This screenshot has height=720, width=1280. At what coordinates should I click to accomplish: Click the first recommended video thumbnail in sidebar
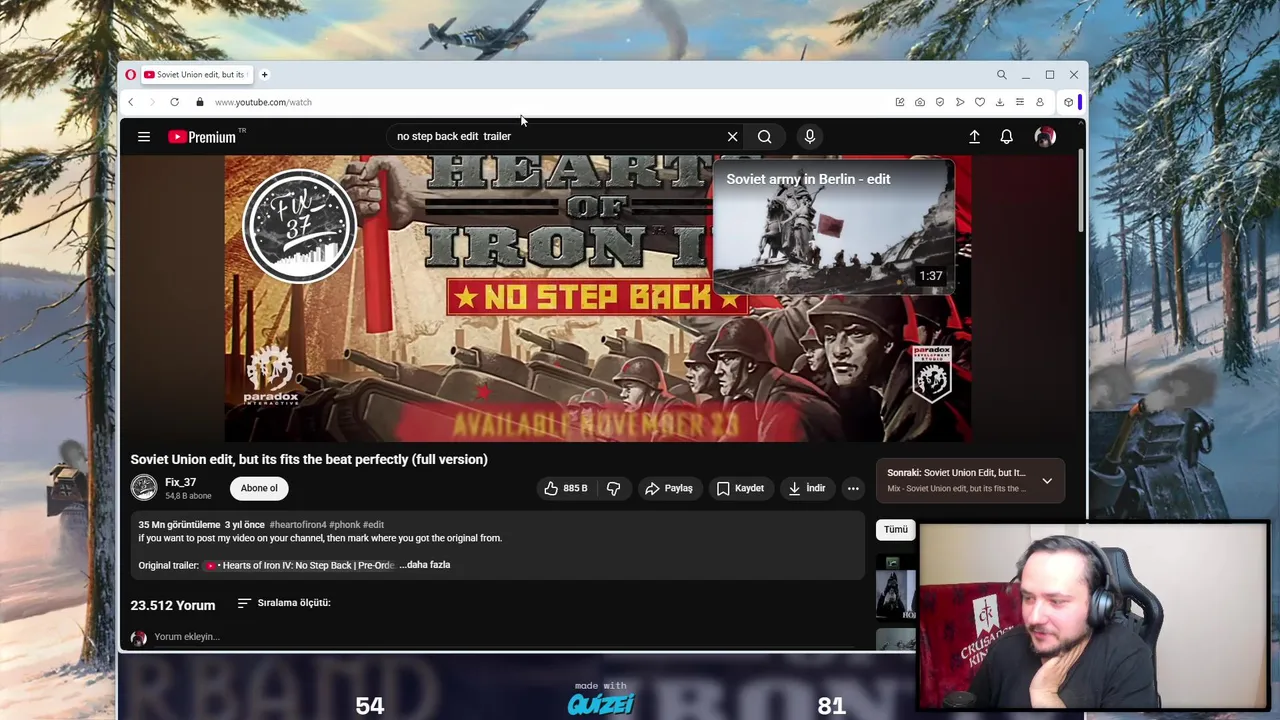tap(896, 587)
